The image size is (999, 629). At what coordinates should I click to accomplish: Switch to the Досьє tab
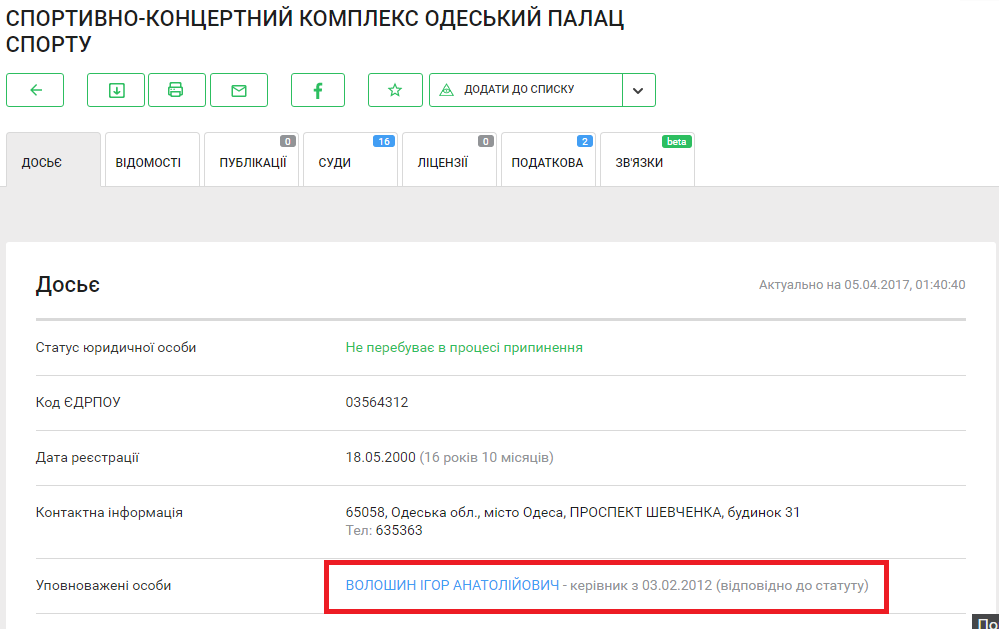[x=53, y=162]
